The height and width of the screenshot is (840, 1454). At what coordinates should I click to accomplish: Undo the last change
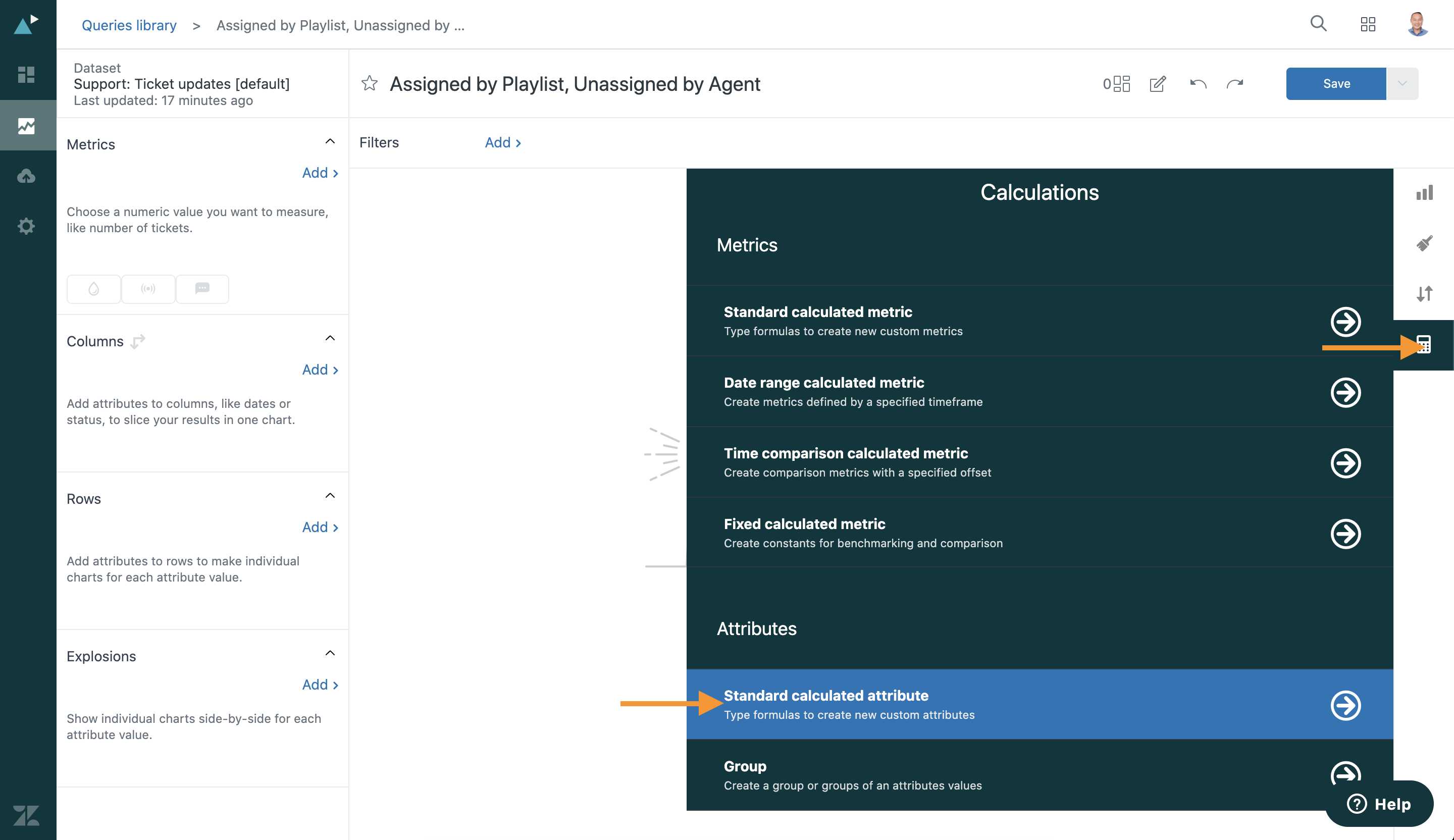click(1198, 84)
